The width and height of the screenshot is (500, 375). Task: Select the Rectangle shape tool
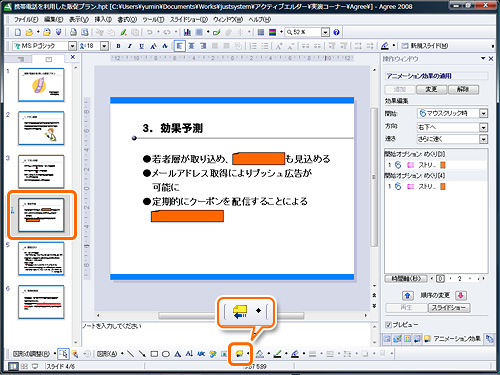coord(154,354)
